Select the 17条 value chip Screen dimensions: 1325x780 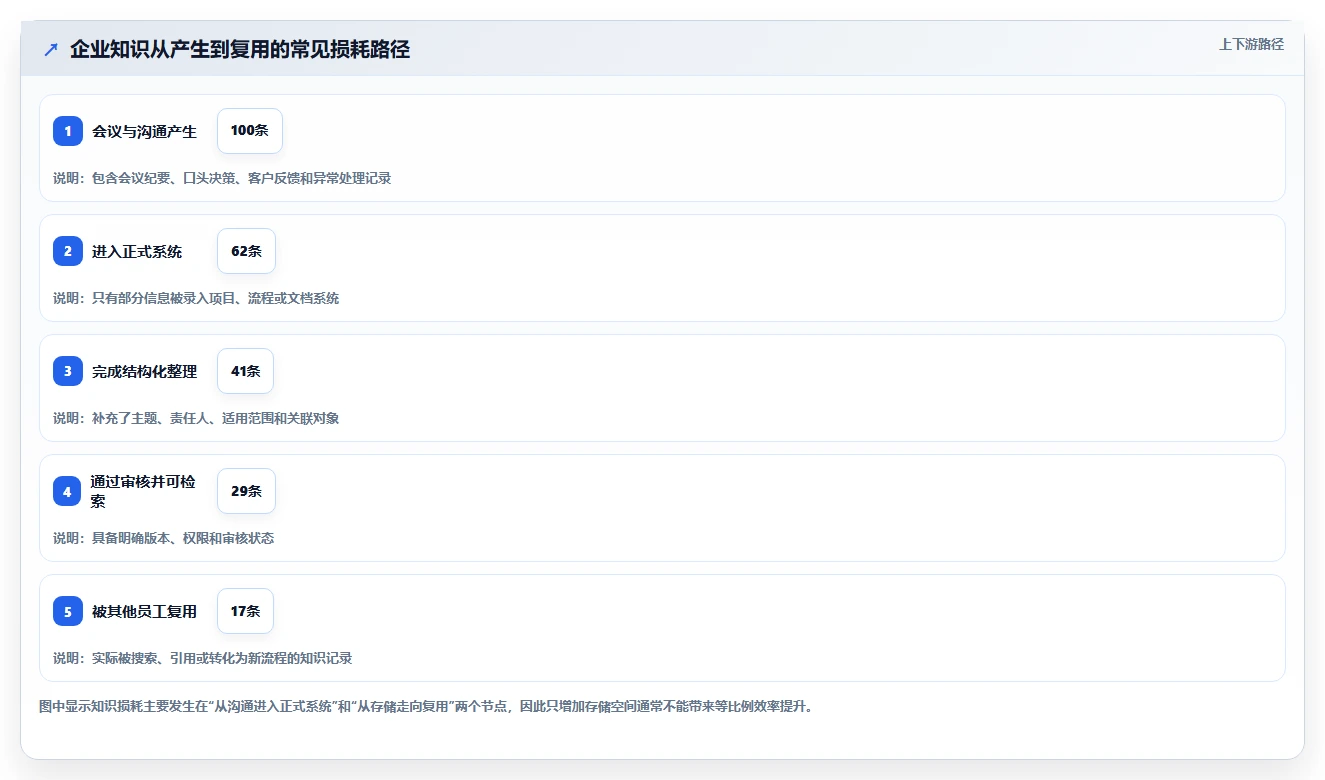(x=245, y=611)
